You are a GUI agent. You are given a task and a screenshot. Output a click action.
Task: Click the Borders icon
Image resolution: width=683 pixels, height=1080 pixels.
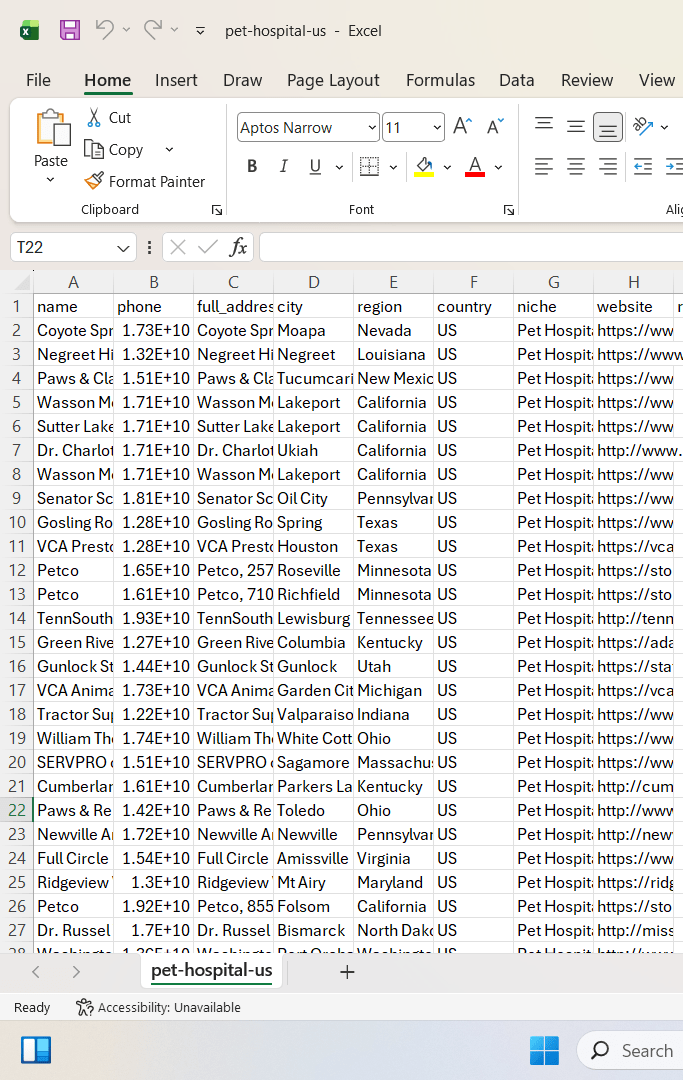(370, 167)
